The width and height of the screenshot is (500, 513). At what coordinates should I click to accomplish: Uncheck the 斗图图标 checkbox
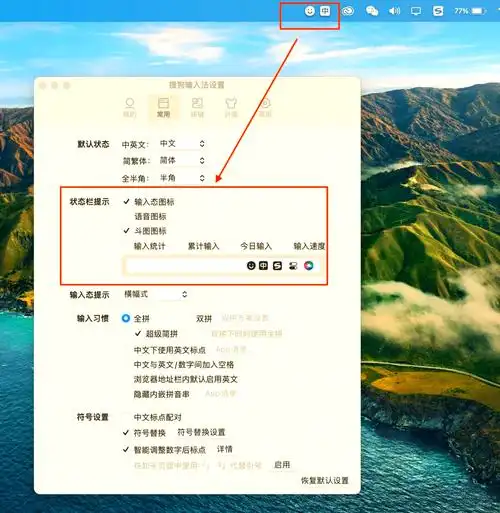click(126, 231)
